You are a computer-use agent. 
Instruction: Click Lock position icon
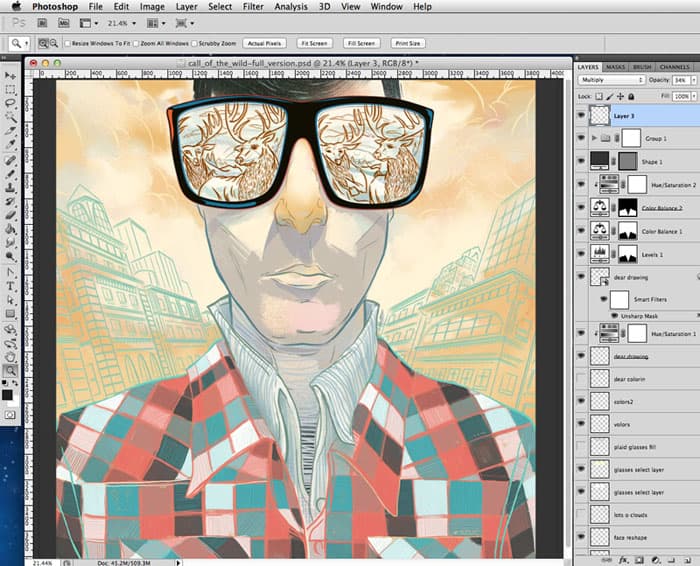click(621, 96)
